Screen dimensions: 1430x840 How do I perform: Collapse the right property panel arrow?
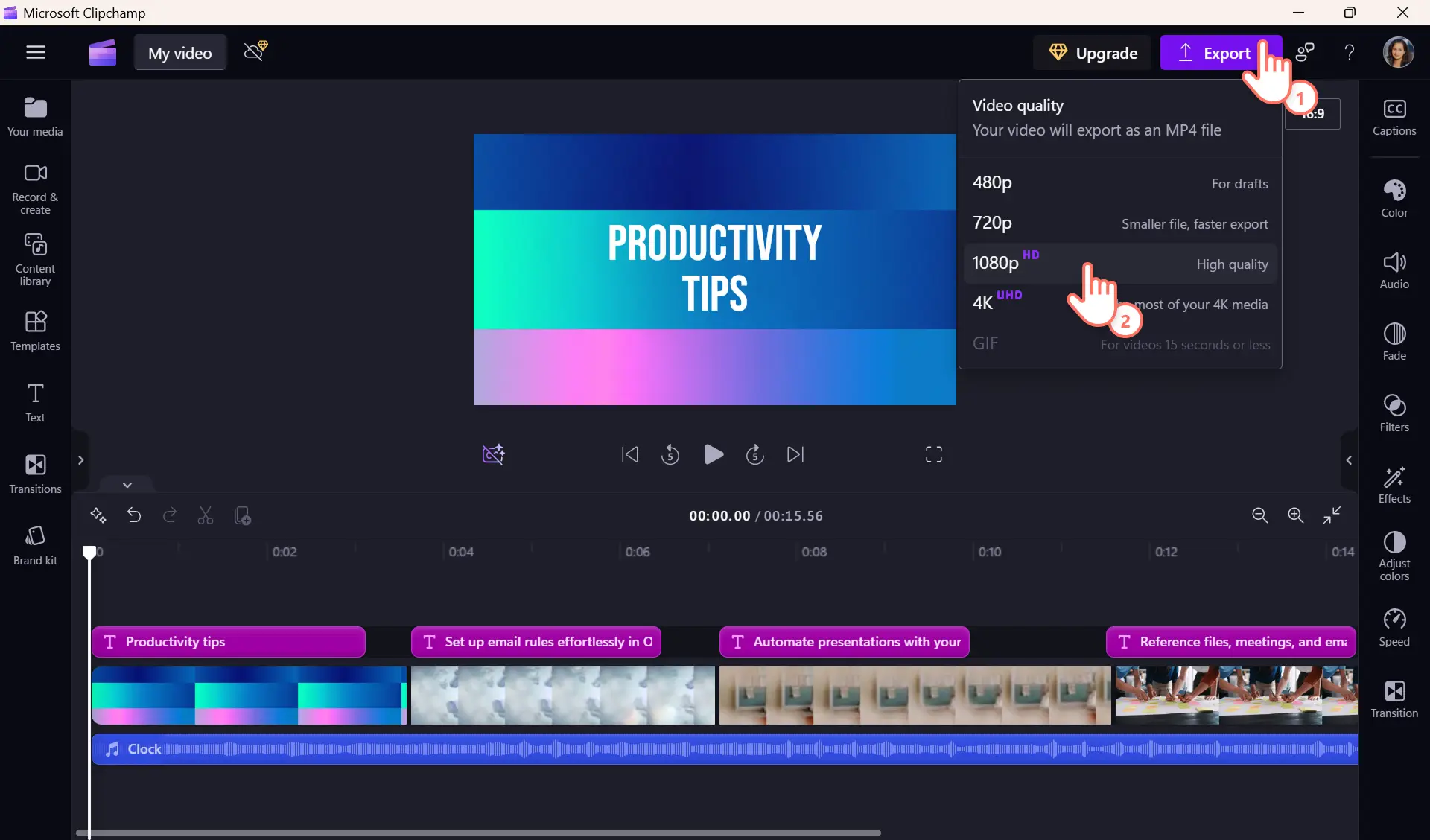tap(1349, 460)
